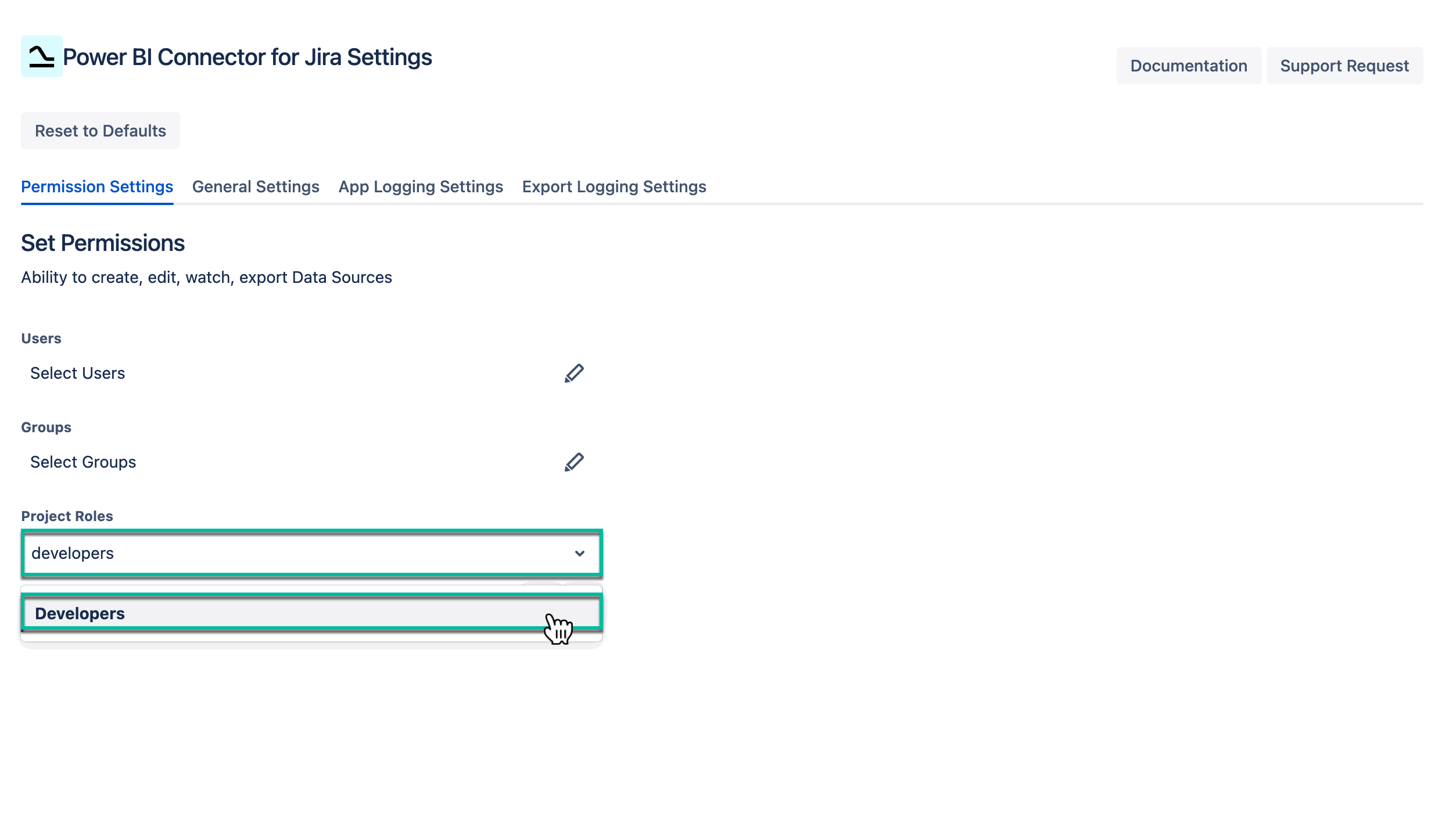Click the Select Users field
1442x840 pixels.
pyautogui.click(x=78, y=372)
